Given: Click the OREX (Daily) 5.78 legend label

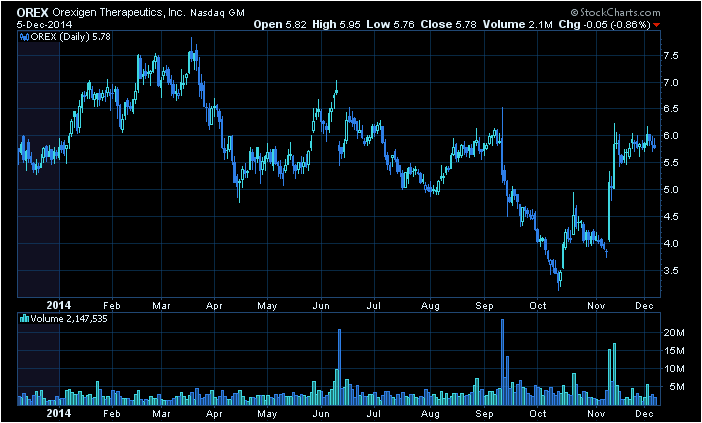Looking at the screenshot, I should [70, 37].
